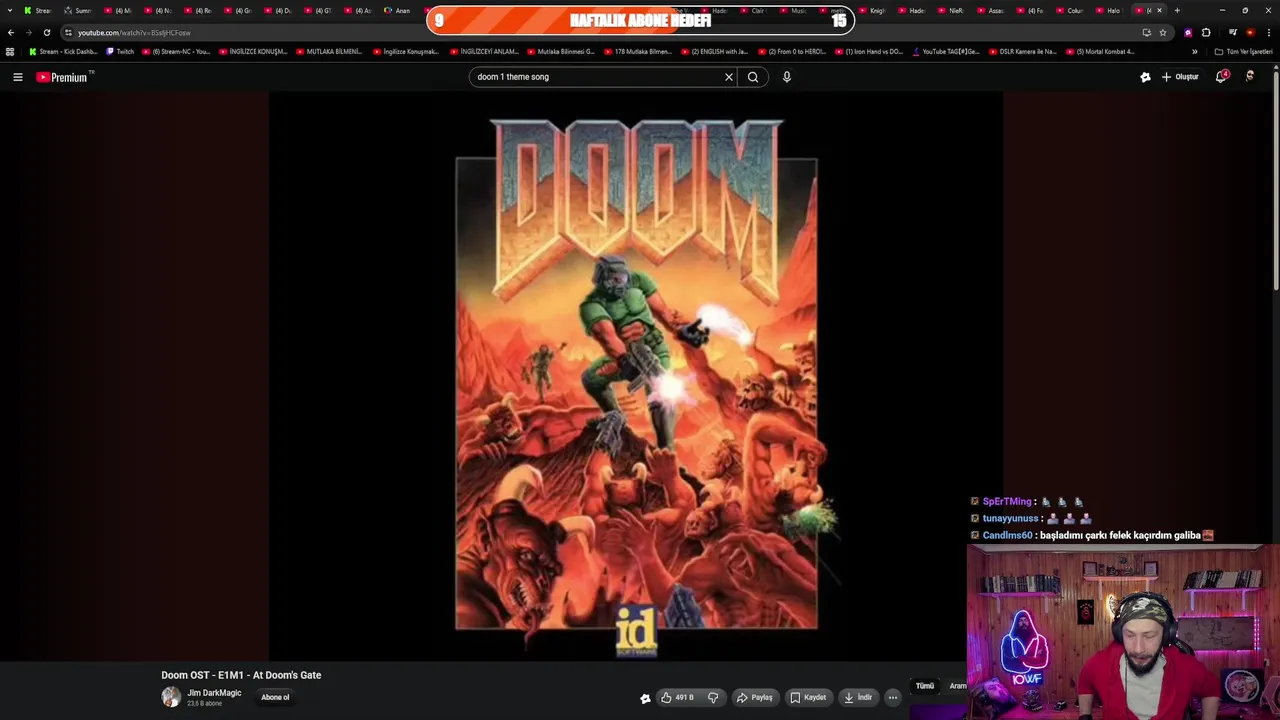Switch to the Stream Kick tab
The width and height of the screenshot is (1280, 720).
tap(37, 10)
